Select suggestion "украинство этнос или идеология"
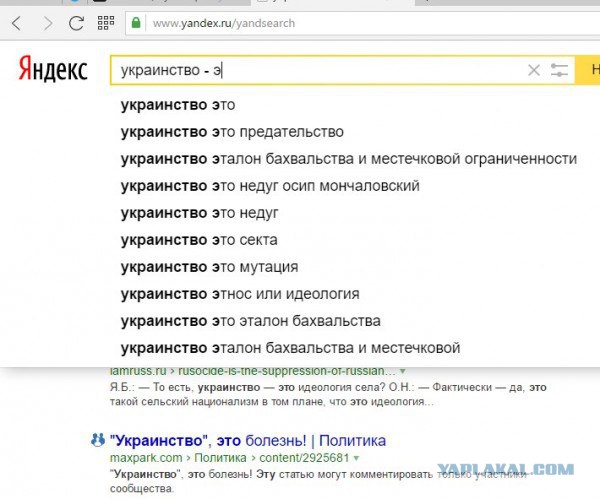Image resolution: width=600 pixels, height=499 pixels. [240, 294]
